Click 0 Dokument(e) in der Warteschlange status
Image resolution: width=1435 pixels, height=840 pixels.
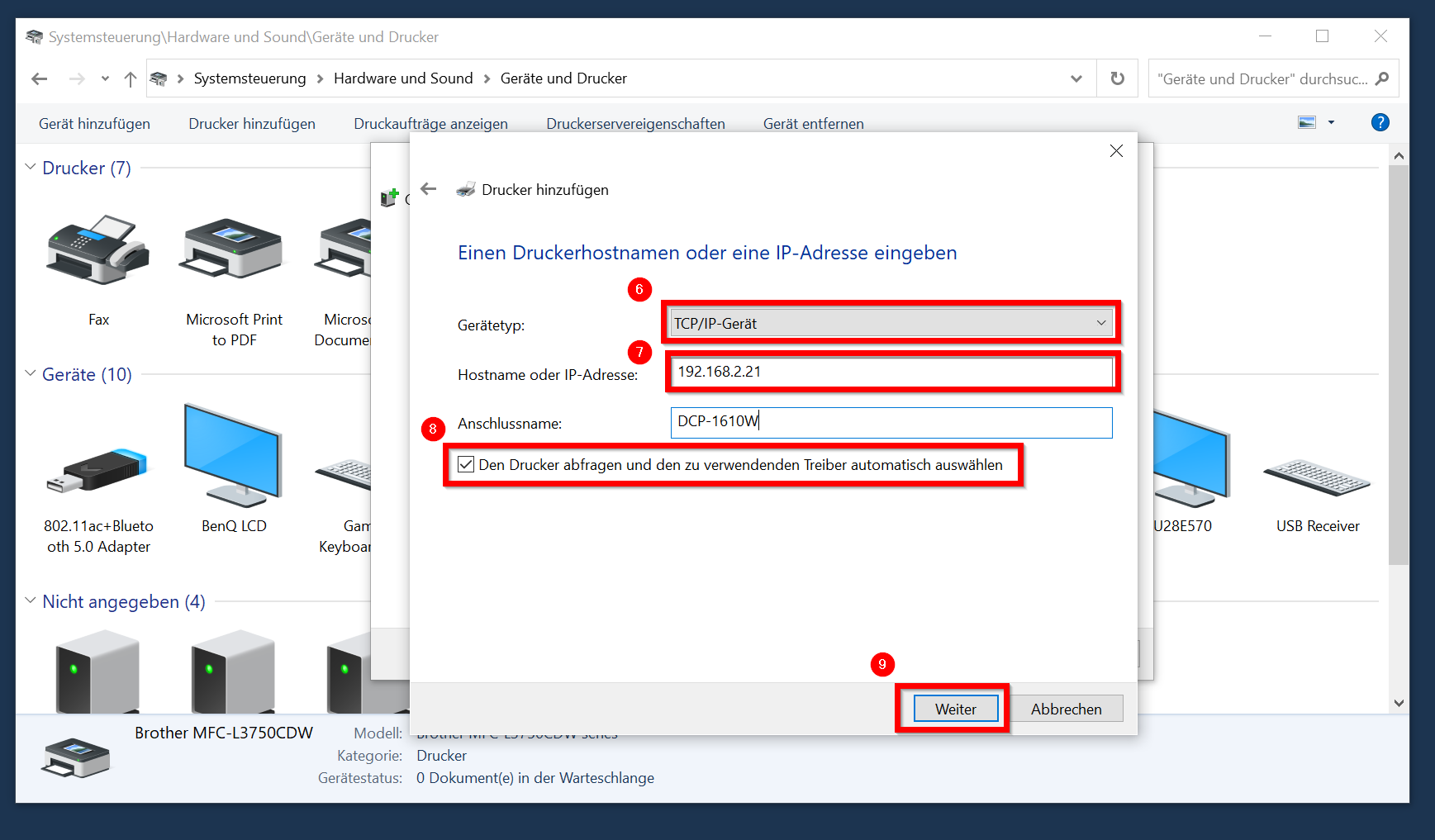(x=535, y=778)
